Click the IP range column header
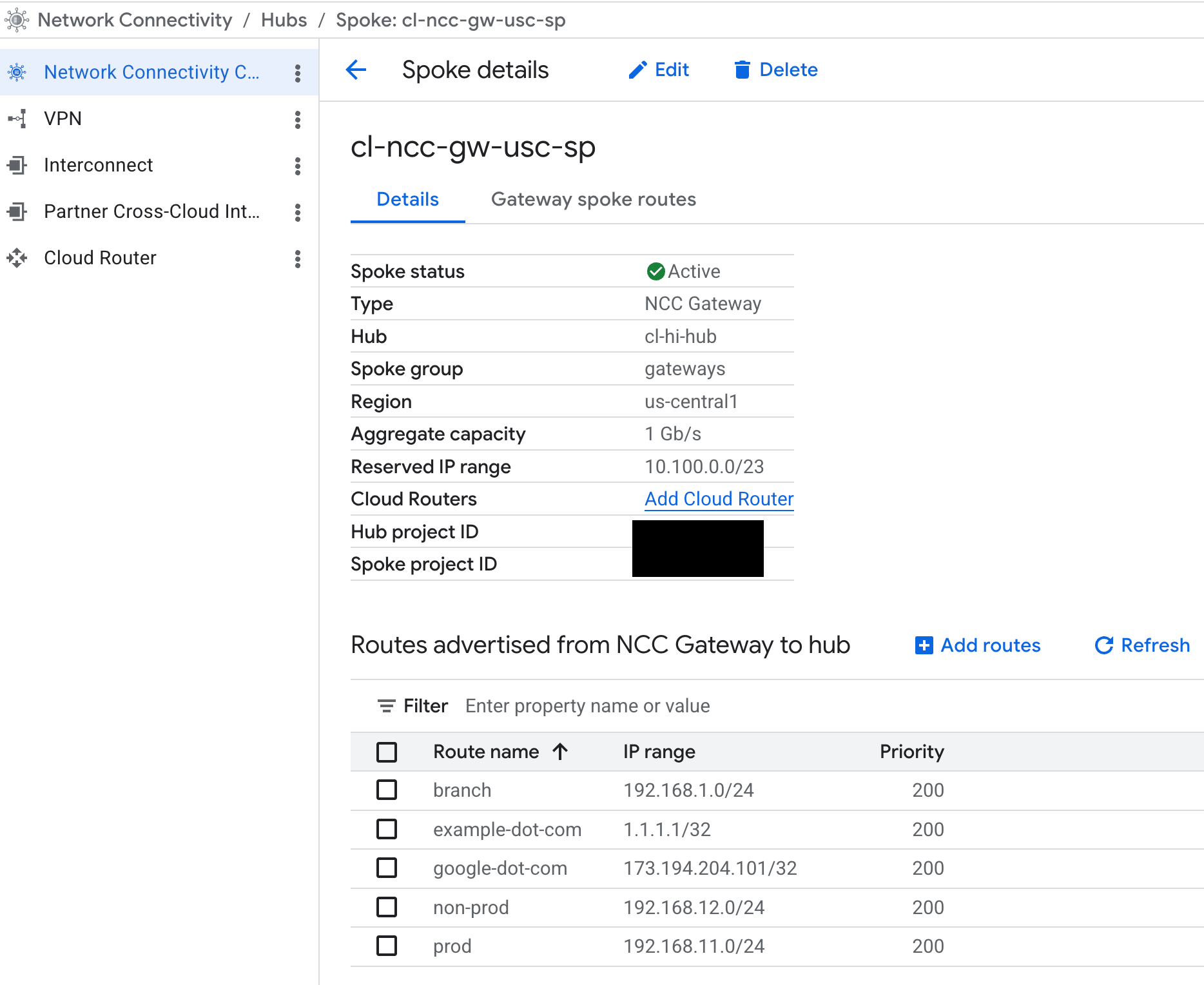This screenshot has width=1204, height=985. point(659,752)
